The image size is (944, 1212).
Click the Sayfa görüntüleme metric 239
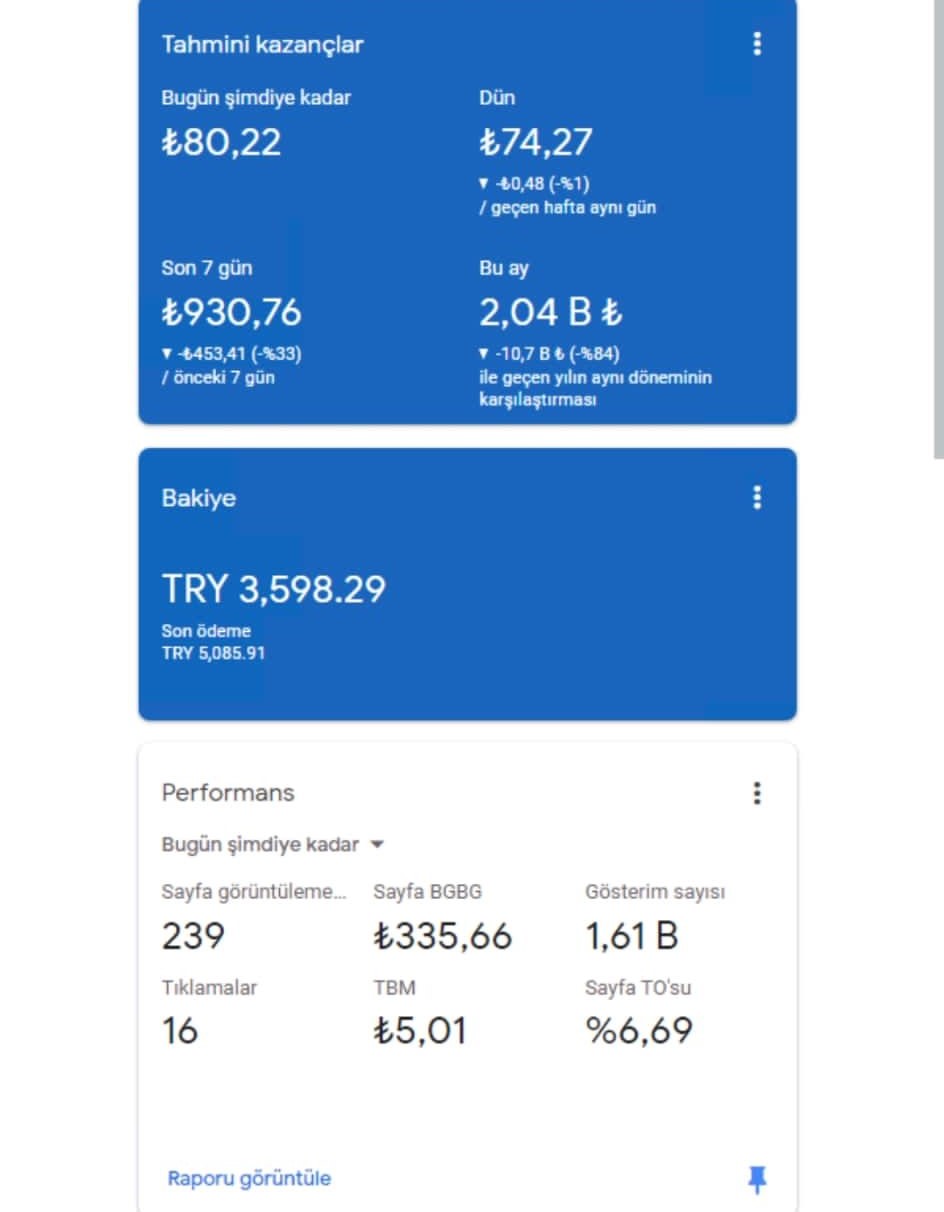(193, 936)
